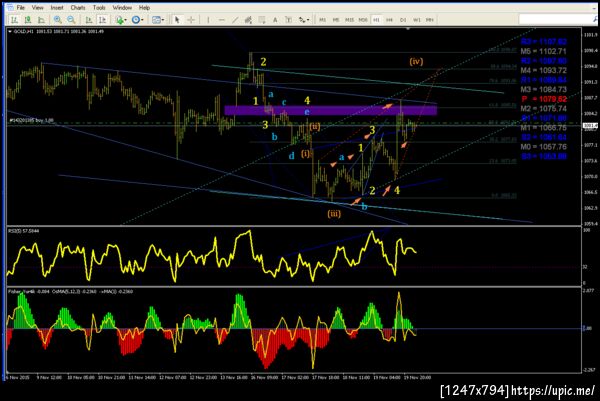Expand the templates dropdown arrow
The height and width of the screenshot is (401, 600).
pos(163,20)
